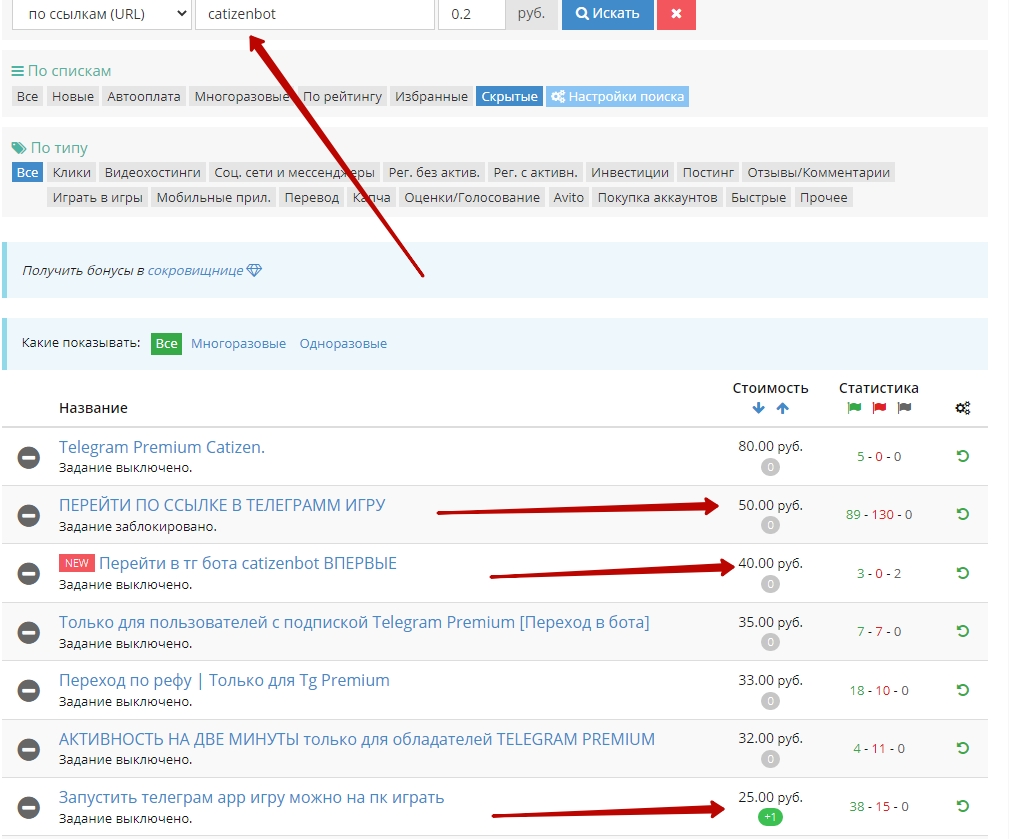The image size is (1009, 839).
Task: Filter by type Оценки/Голосование
Action: 472,198
